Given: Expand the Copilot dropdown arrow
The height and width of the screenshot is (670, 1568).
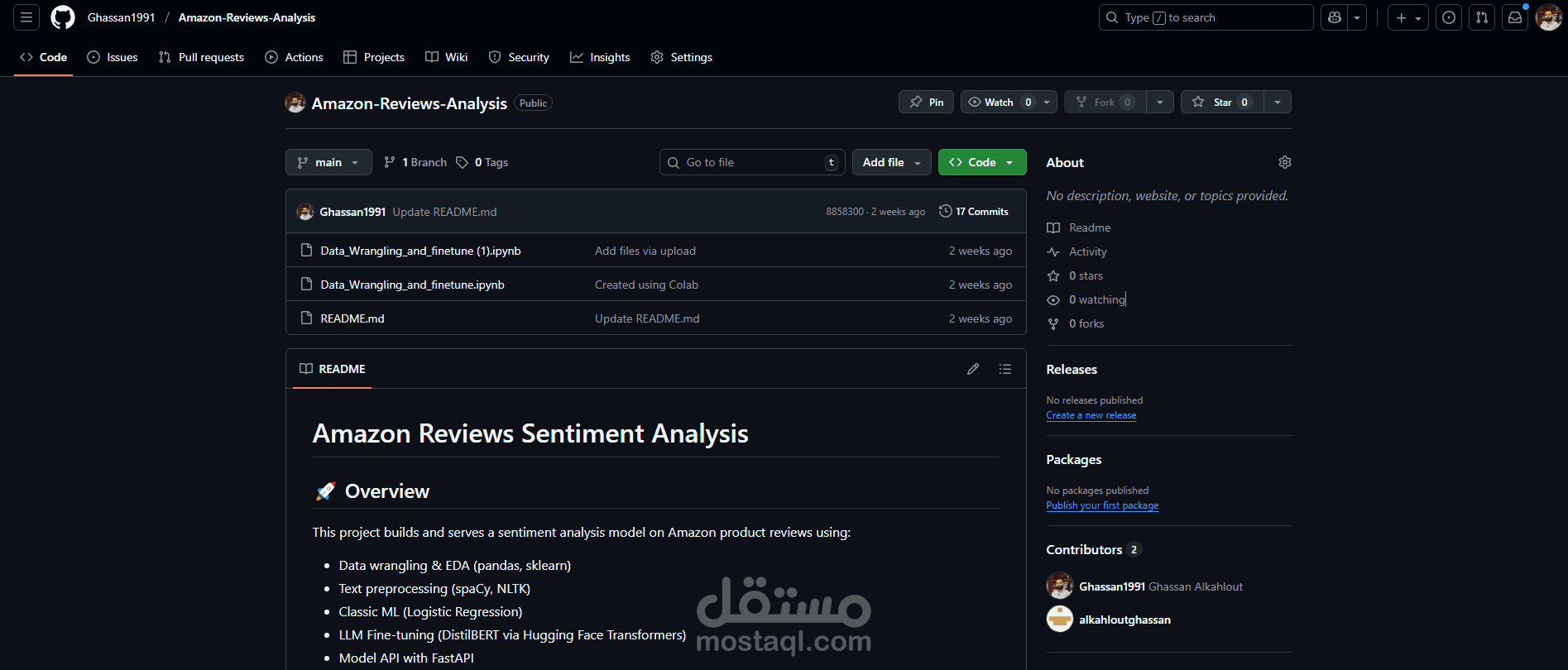Looking at the screenshot, I should tap(1357, 17).
